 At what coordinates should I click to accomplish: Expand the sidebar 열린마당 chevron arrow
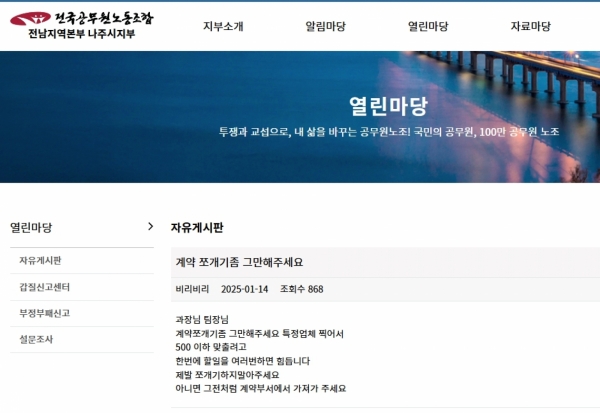pos(150,227)
